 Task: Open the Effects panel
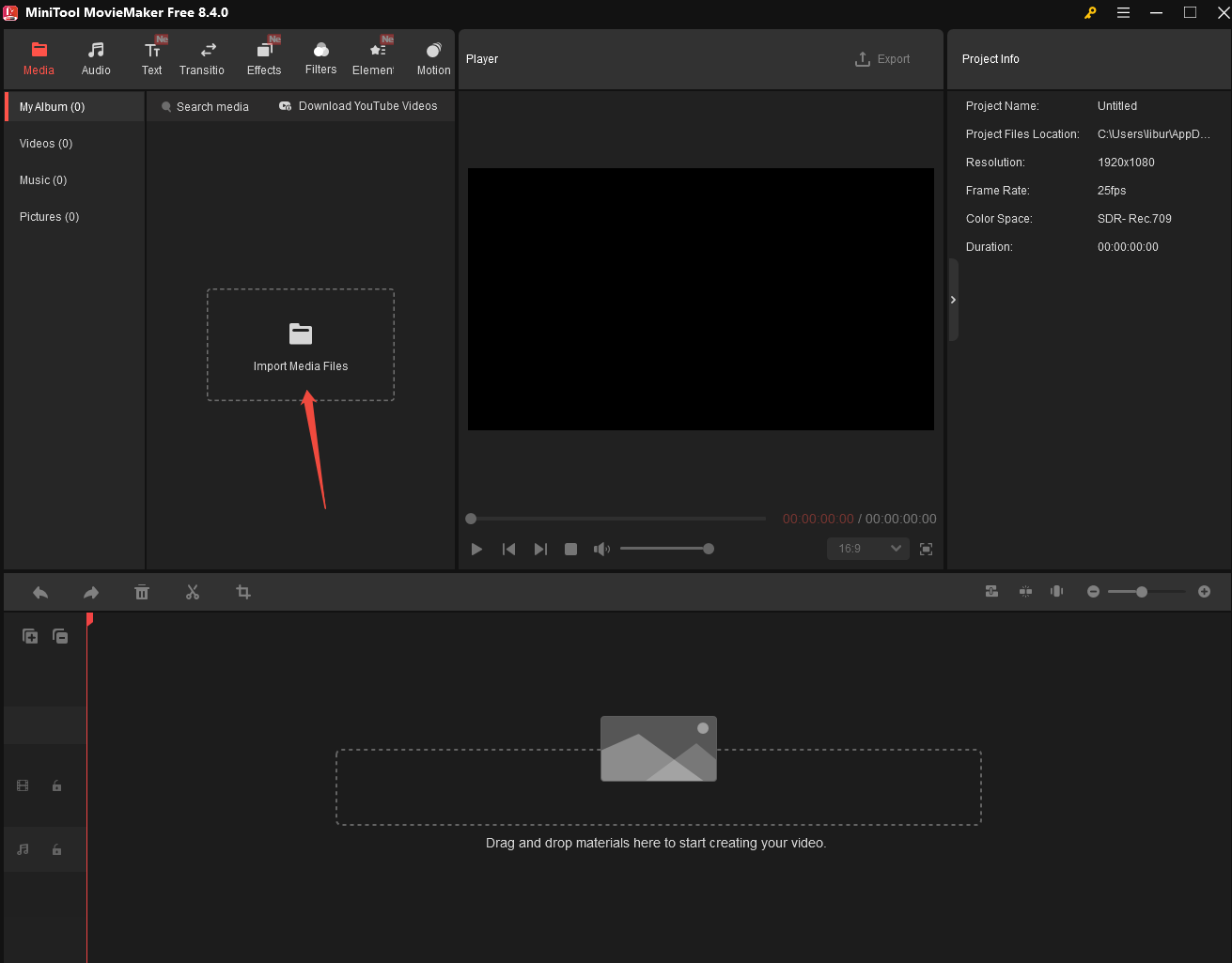pyautogui.click(x=264, y=56)
